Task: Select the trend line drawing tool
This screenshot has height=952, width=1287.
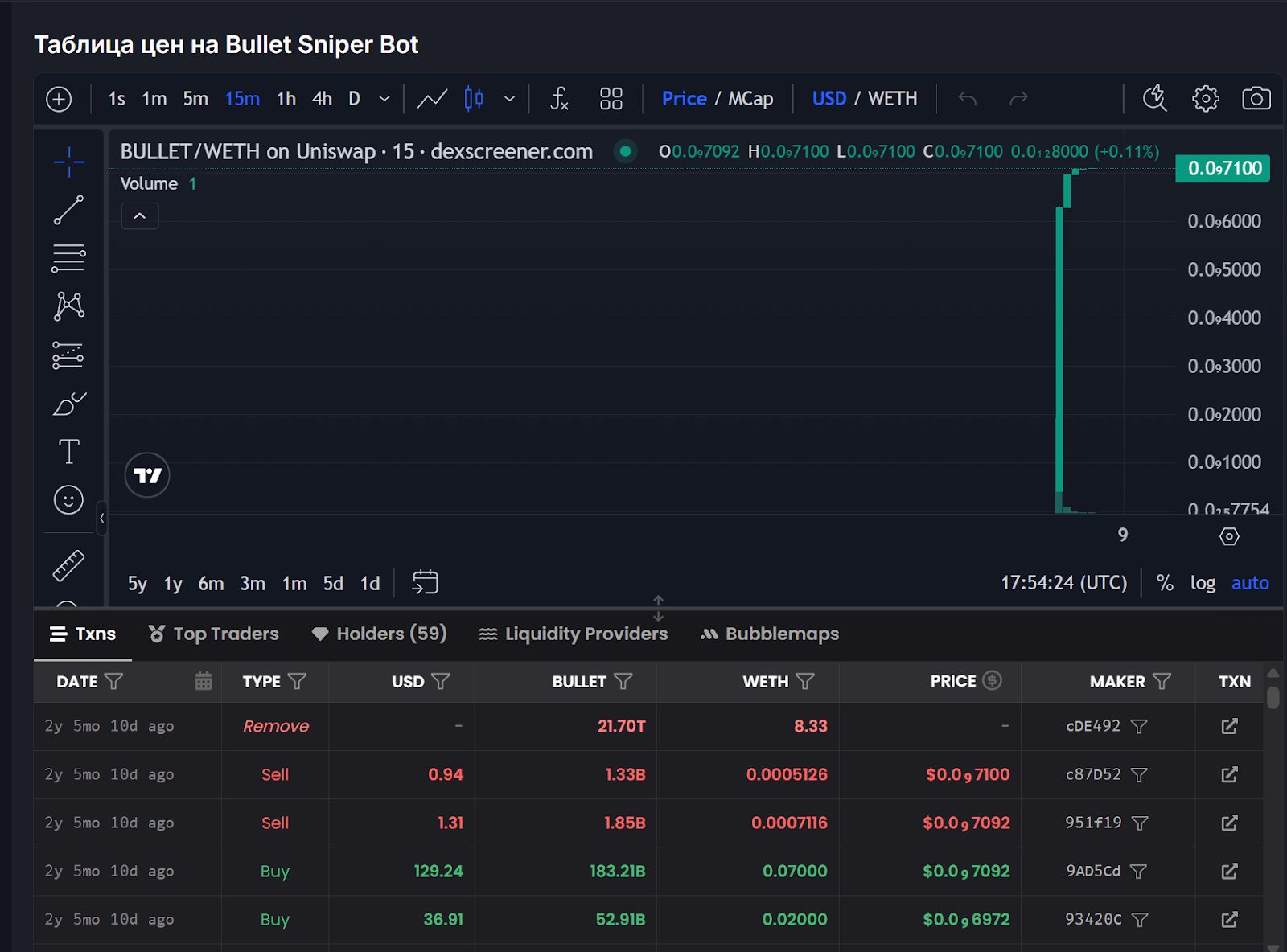Action: (x=68, y=209)
